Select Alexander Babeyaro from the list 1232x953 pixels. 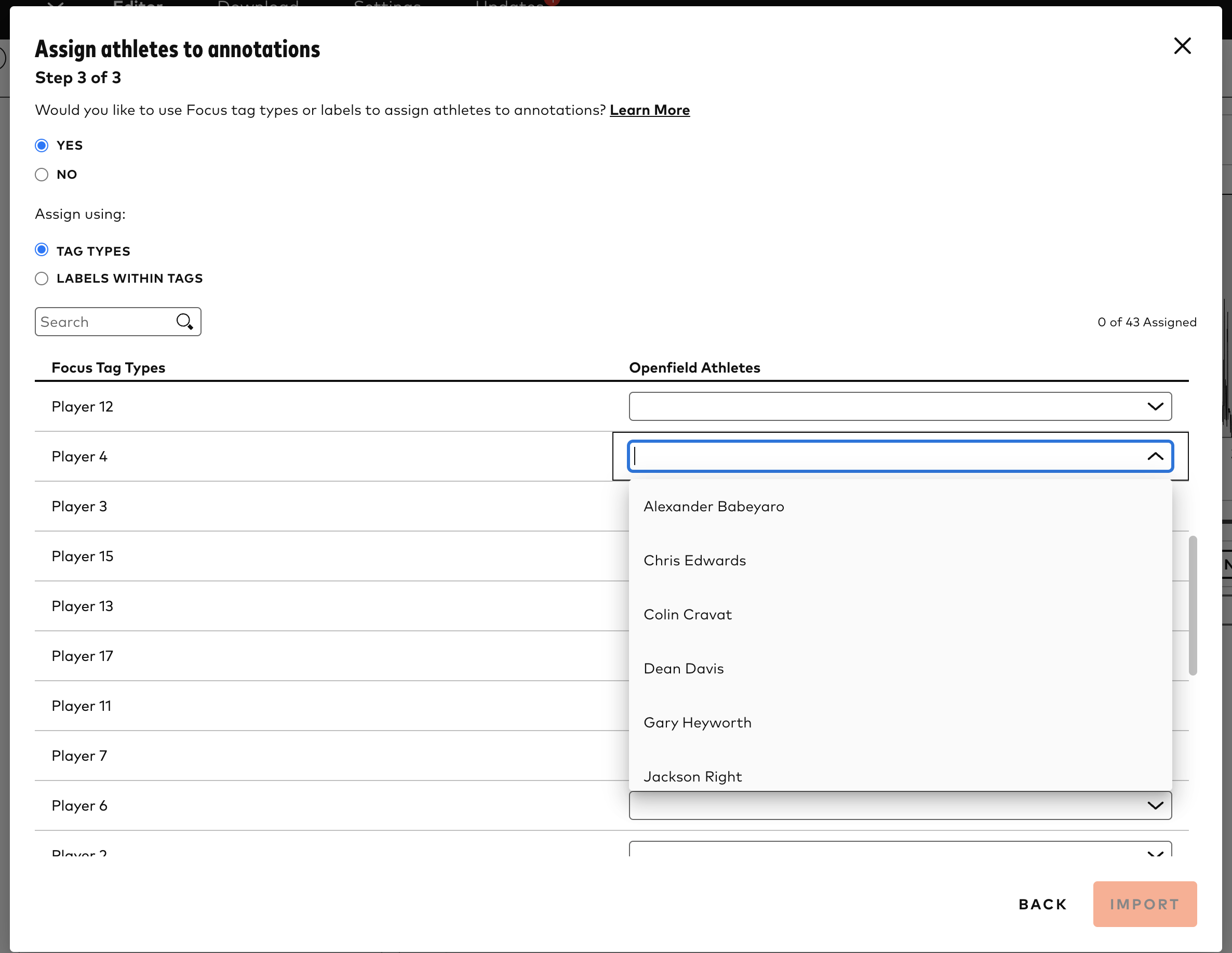pyautogui.click(x=713, y=506)
